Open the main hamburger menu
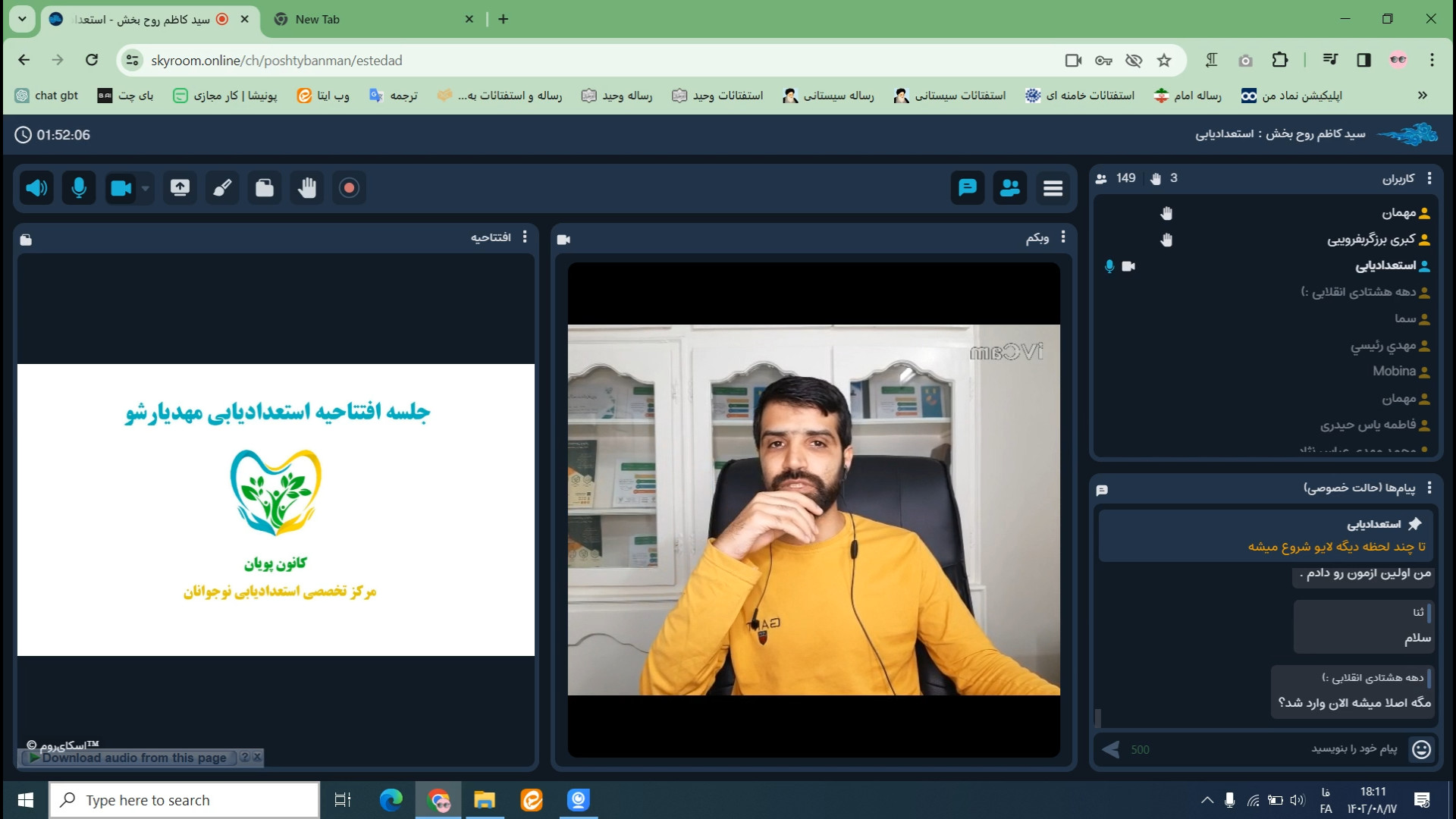The height and width of the screenshot is (819, 1456). pyautogui.click(x=1053, y=187)
